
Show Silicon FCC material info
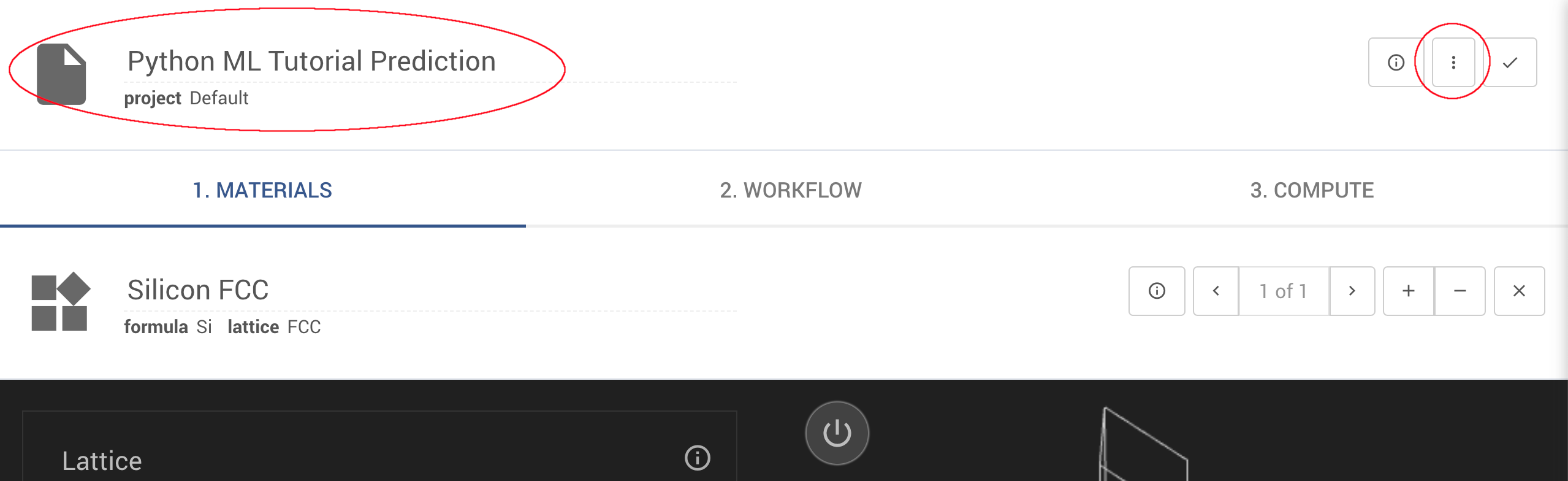[1157, 291]
